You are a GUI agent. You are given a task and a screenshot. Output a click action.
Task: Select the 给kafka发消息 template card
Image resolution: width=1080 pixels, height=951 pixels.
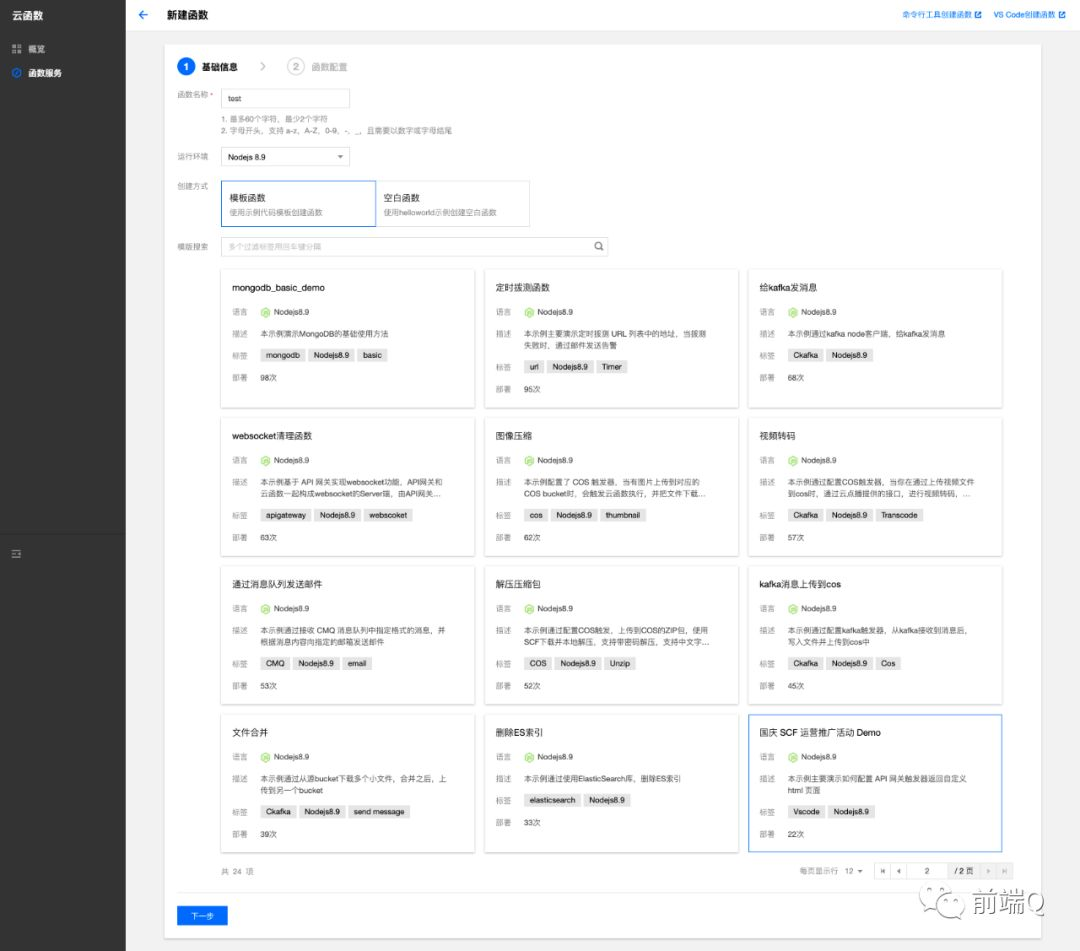(x=875, y=339)
